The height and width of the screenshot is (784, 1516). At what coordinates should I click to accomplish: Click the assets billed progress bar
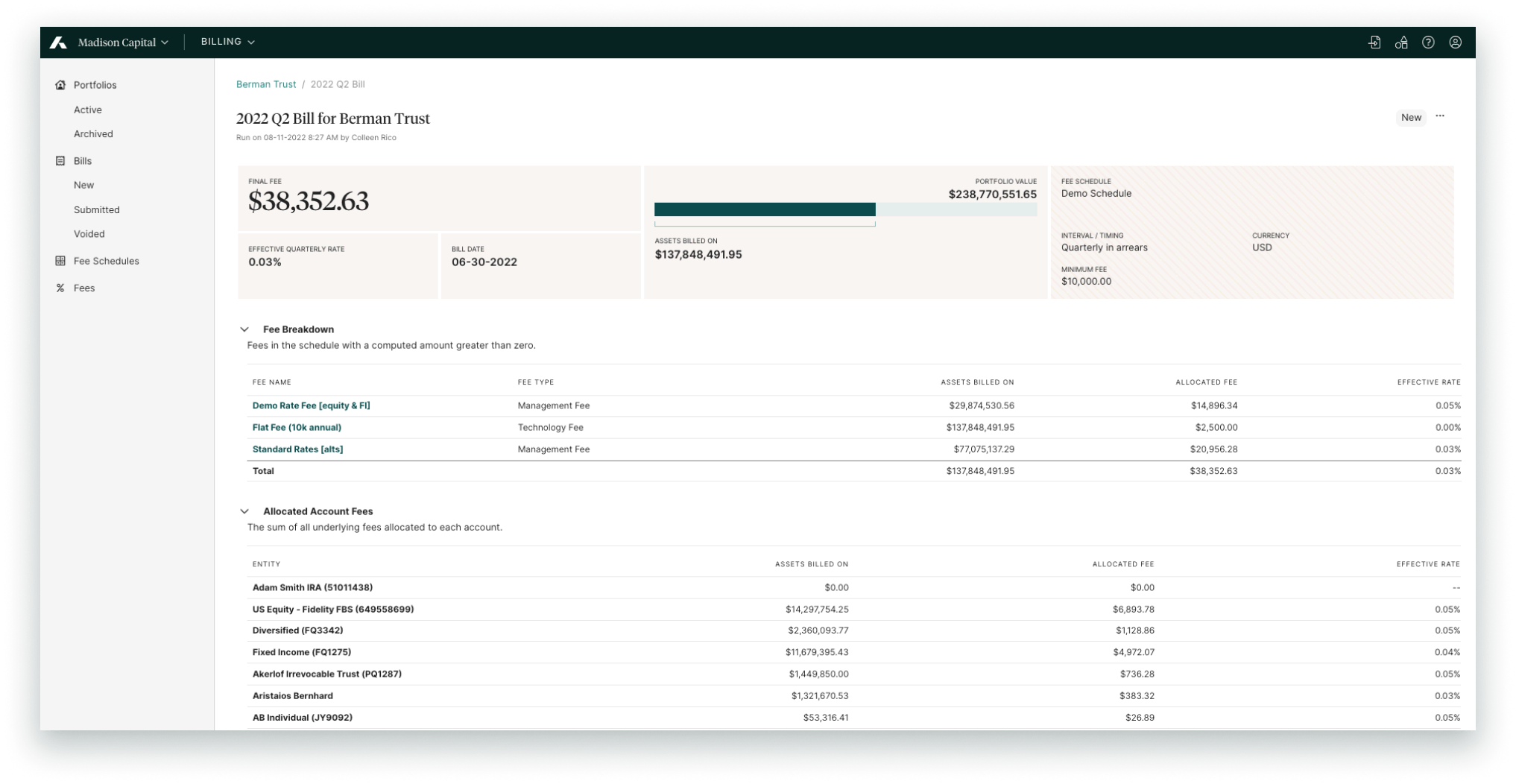click(844, 209)
